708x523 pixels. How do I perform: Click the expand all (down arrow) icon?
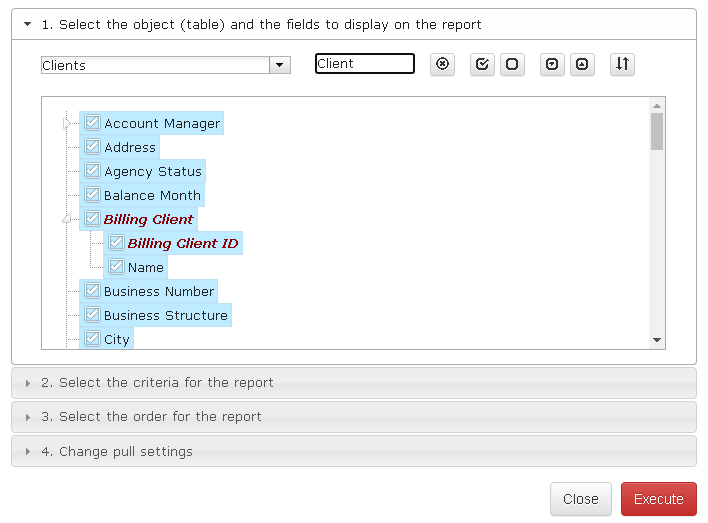[552, 64]
